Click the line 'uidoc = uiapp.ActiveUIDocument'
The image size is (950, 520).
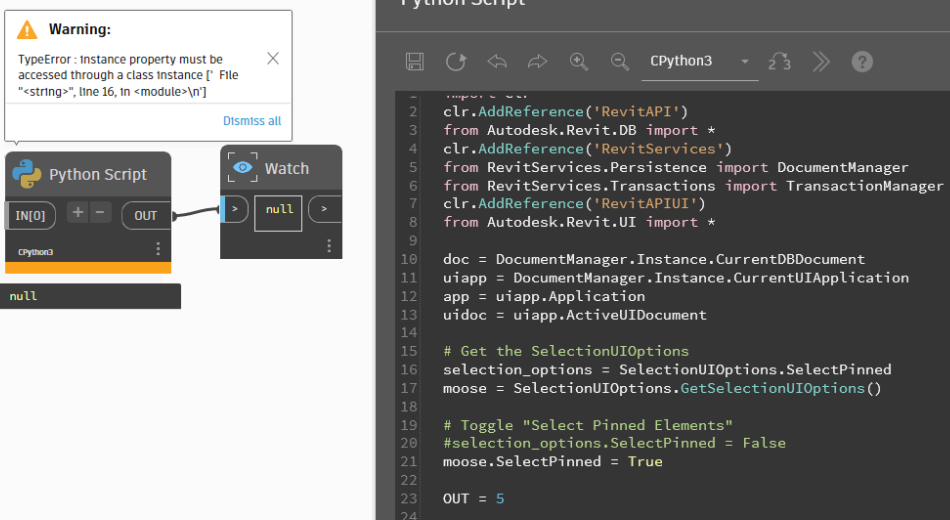tap(574, 315)
